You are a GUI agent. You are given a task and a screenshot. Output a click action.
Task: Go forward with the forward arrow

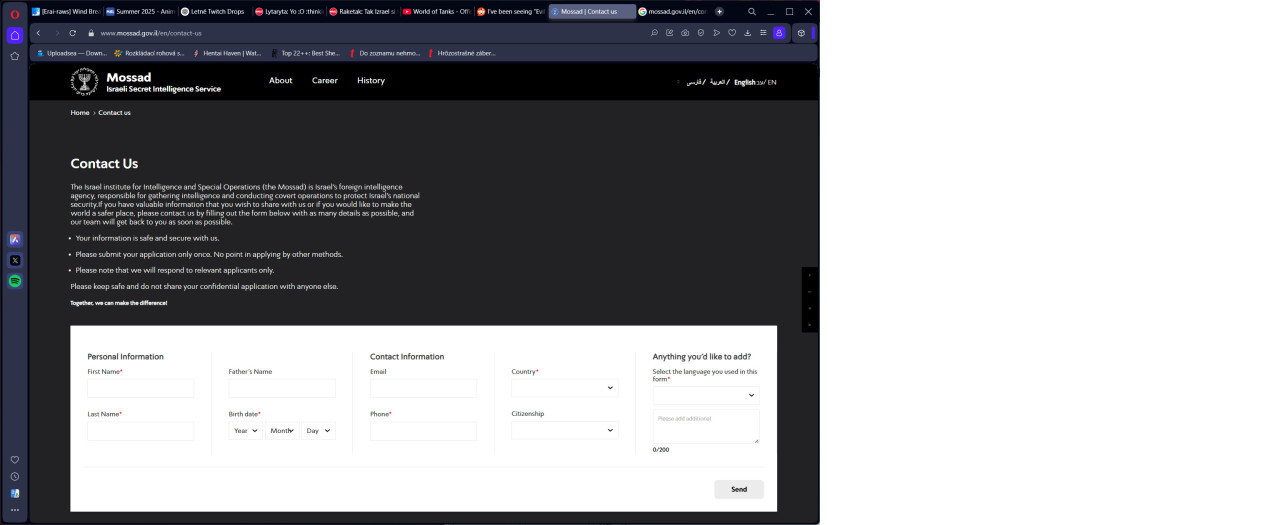(56, 33)
